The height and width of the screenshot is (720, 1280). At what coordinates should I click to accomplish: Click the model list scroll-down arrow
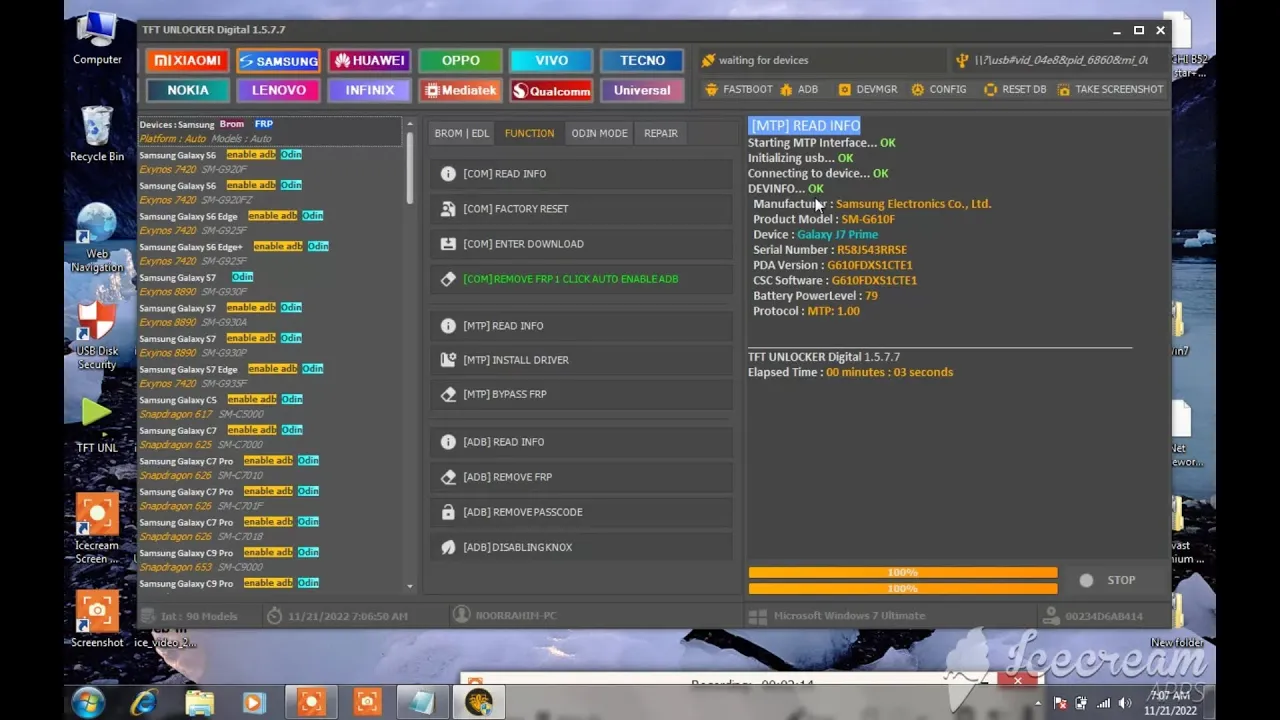(410, 586)
